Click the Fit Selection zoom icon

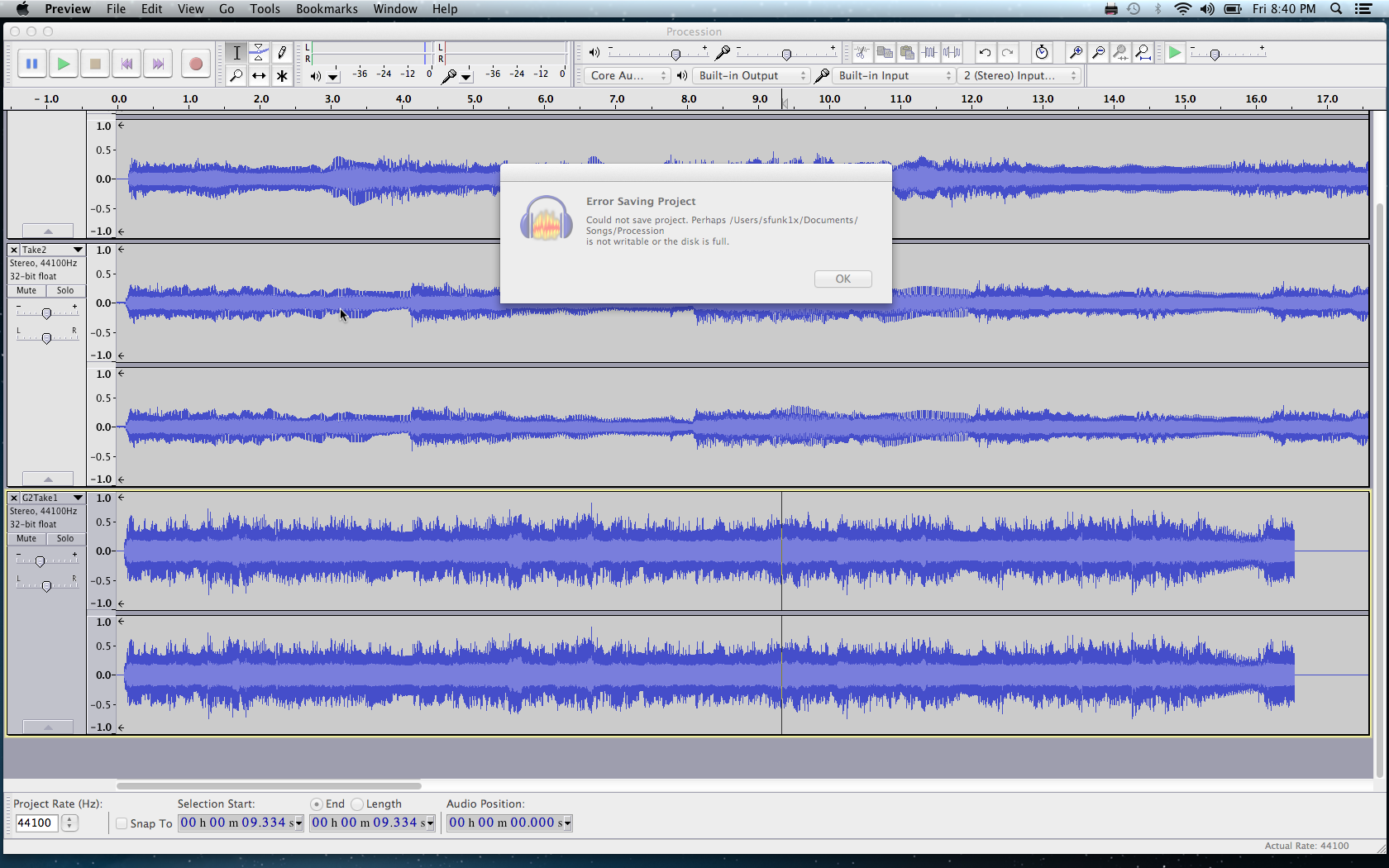coord(1120,53)
